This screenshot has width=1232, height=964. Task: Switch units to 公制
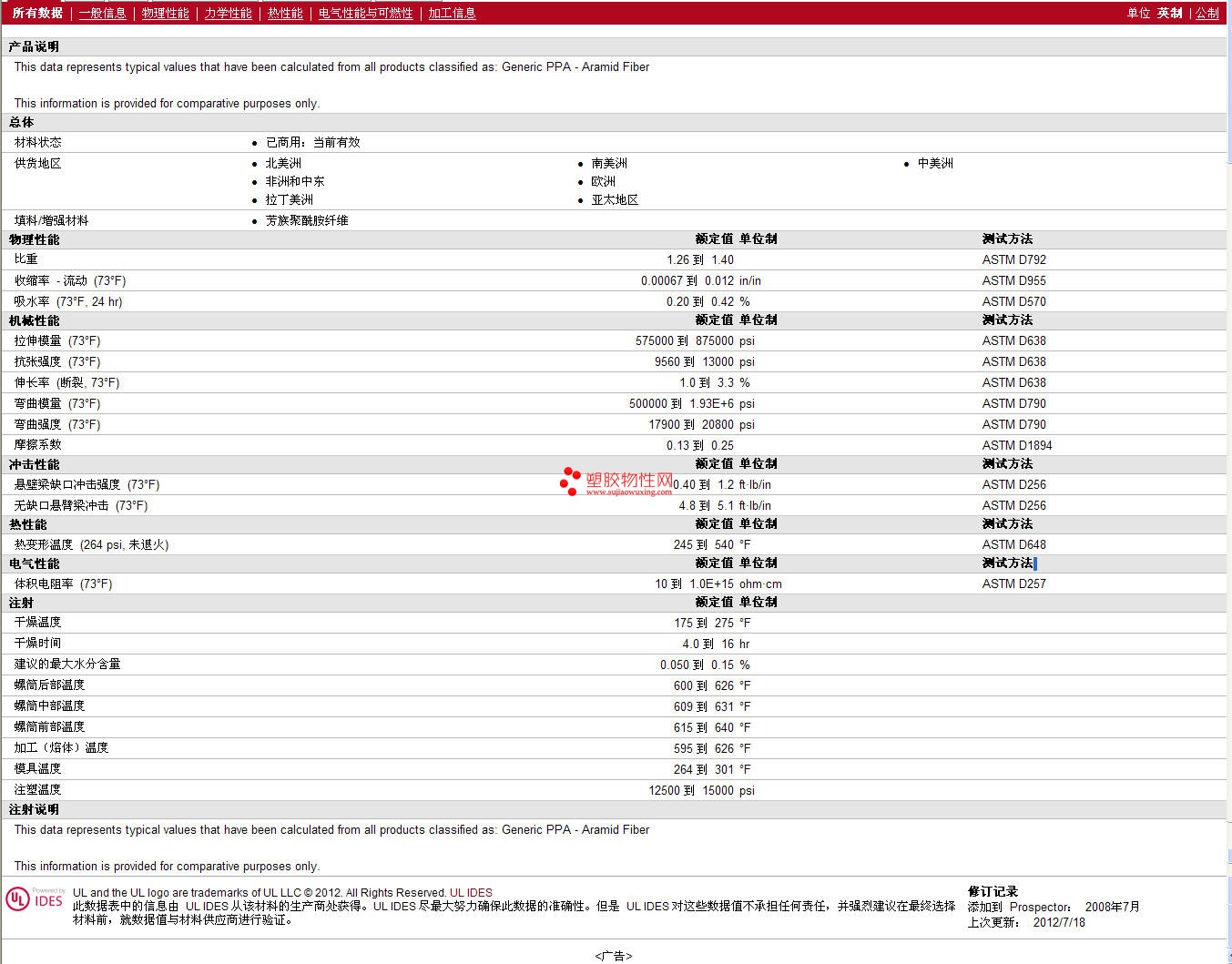[x=1207, y=13]
